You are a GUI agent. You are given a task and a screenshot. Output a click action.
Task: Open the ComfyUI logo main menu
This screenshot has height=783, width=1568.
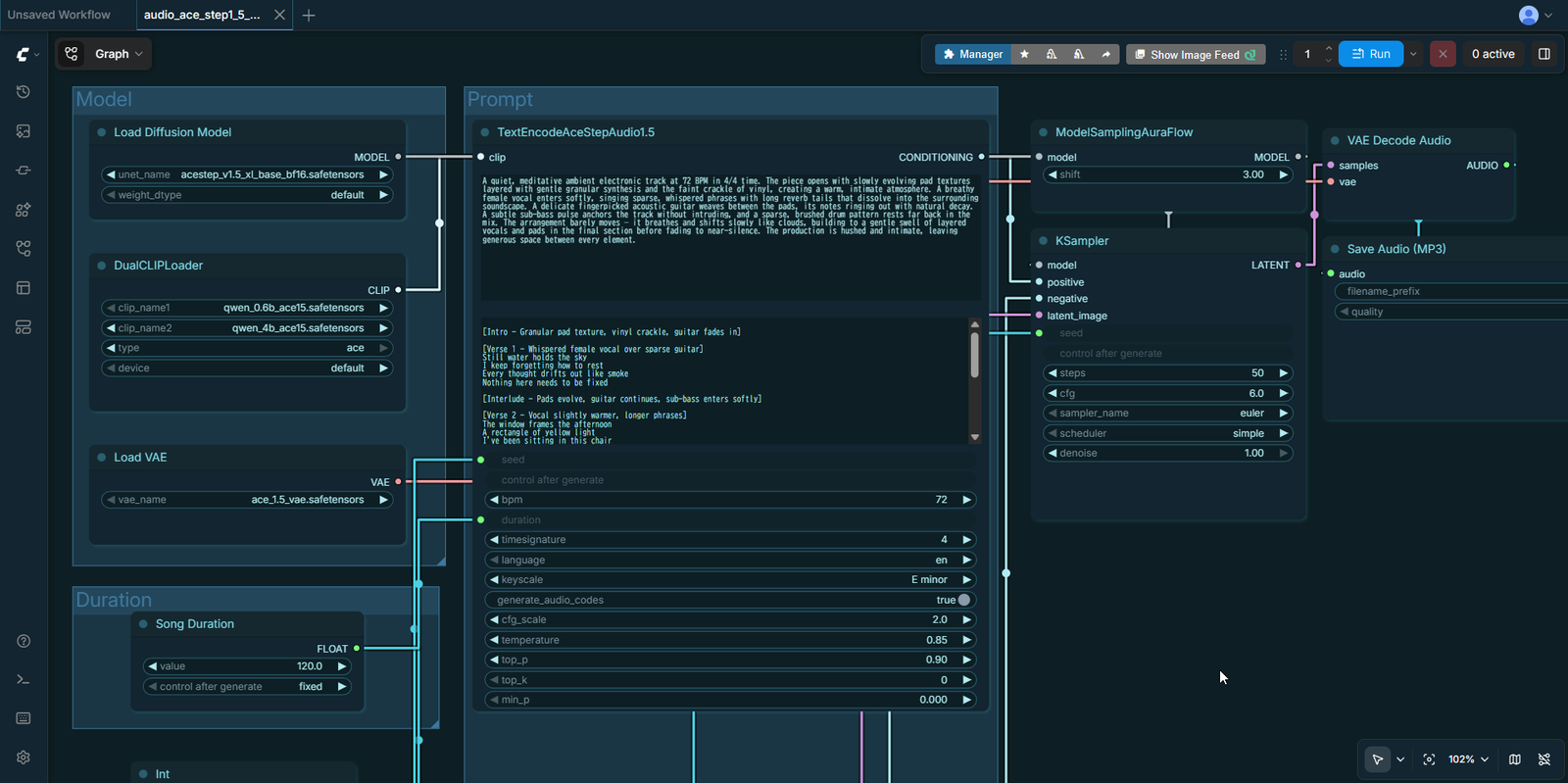pos(23,55)
